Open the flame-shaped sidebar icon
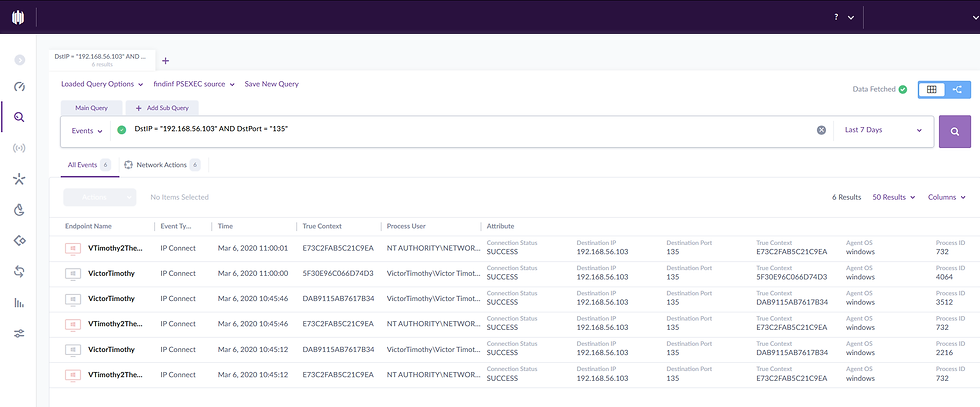The image size is (980, 407). [x=19, y=210]
